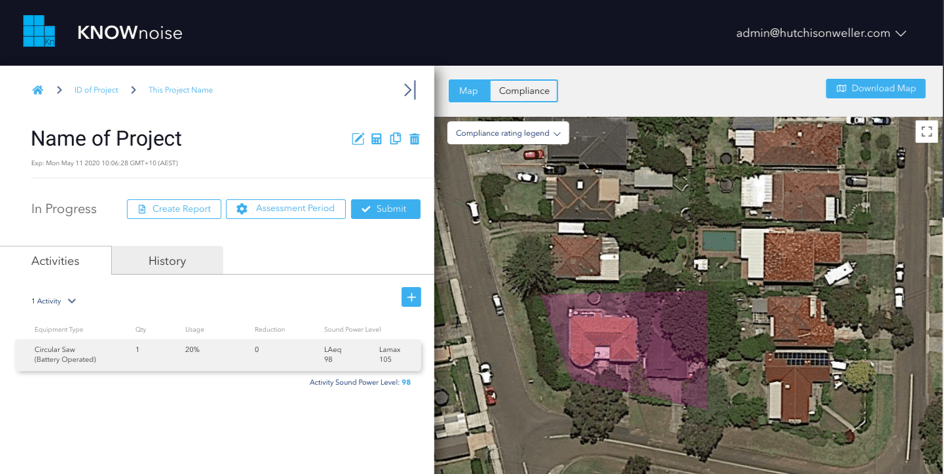The image size is (944, 474).
Task: Select the Circular Saw activity row
Action: [x=218, y=355]
